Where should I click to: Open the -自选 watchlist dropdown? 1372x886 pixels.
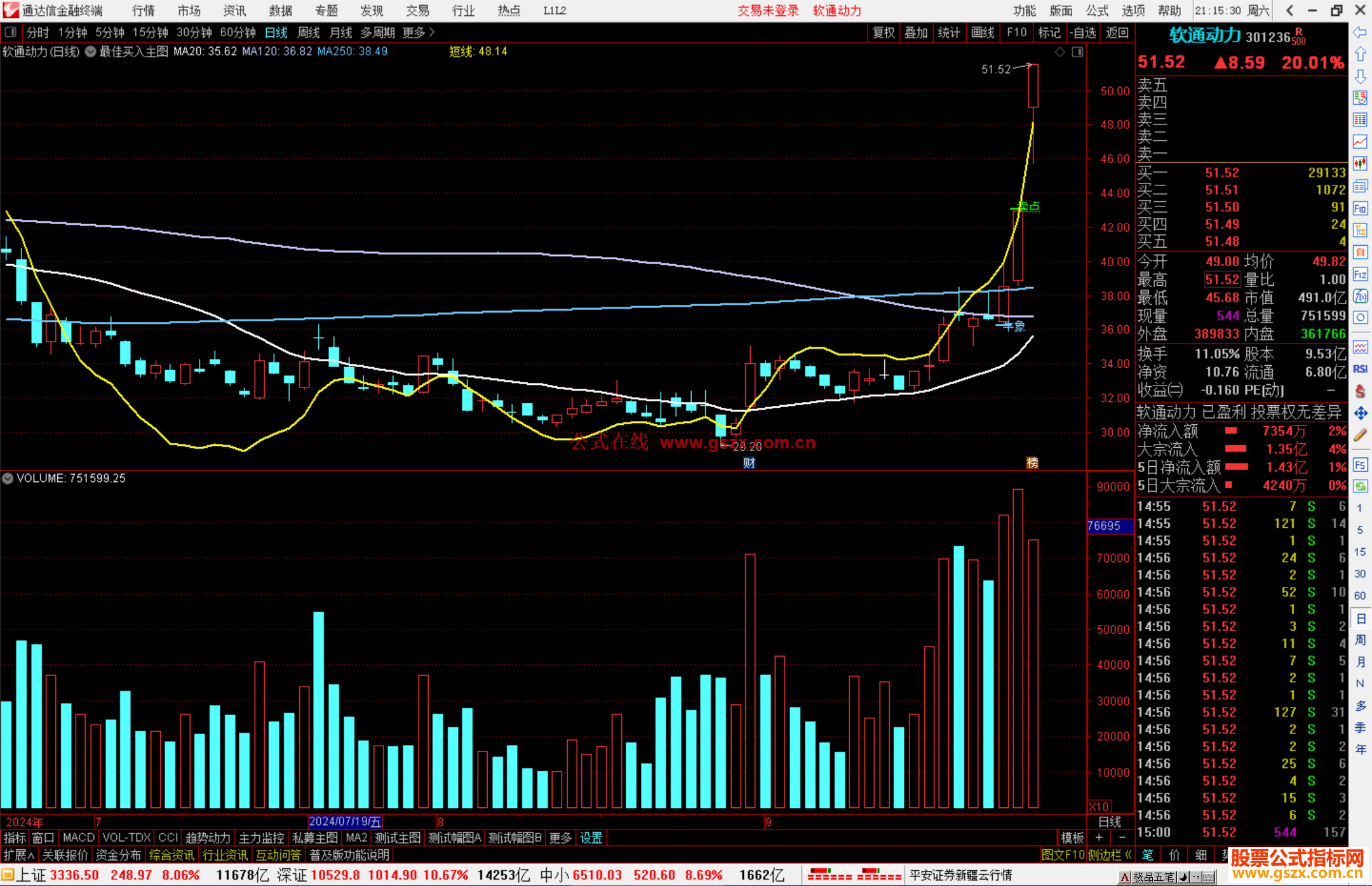pyautogui.click(x=1082, y=32)
